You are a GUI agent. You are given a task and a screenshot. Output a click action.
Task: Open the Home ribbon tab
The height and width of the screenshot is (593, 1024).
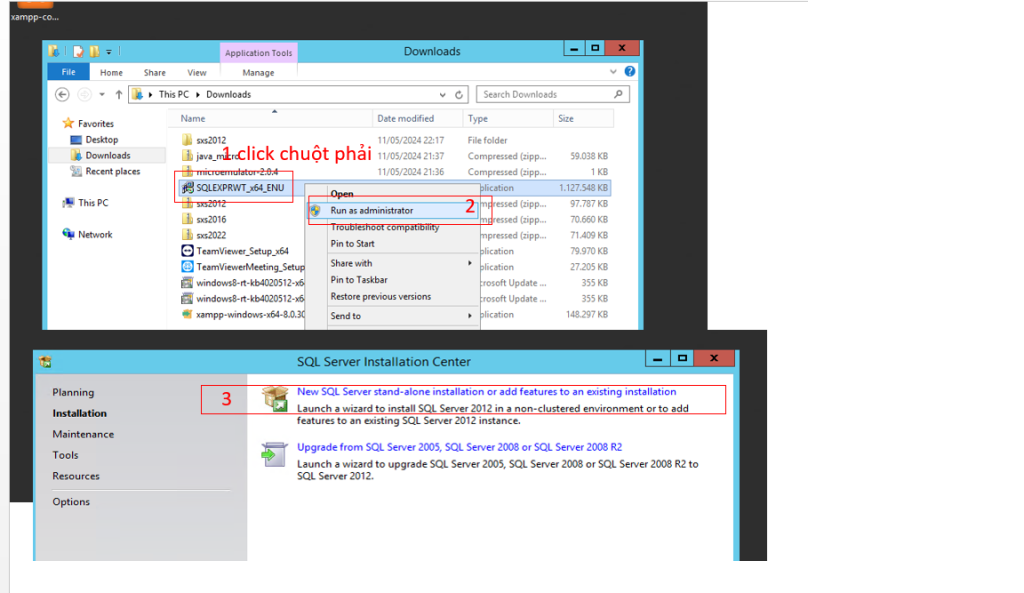point(111,72)
